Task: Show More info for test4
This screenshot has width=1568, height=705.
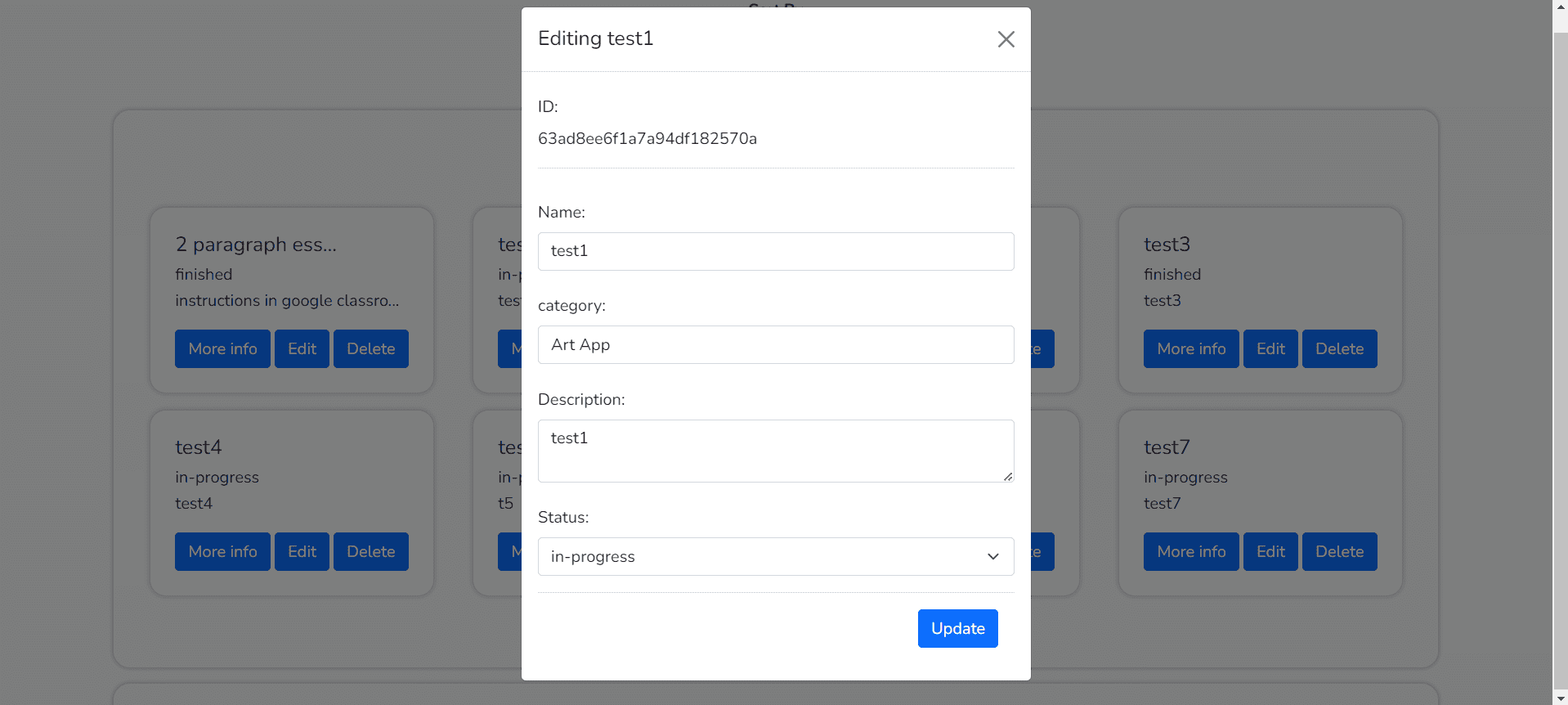Action: tap(222, 552)
